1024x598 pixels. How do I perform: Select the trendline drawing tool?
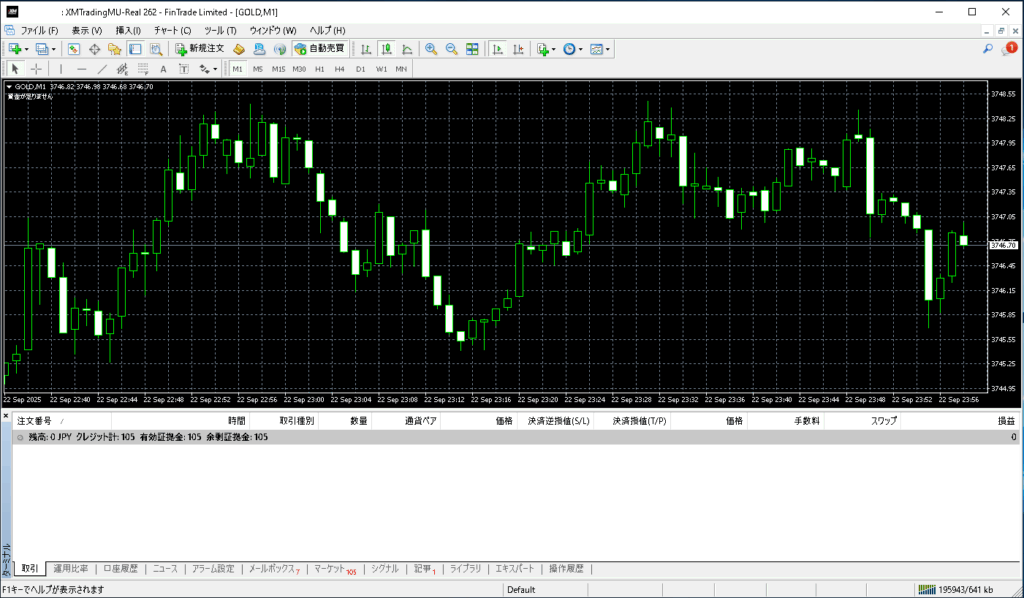click(x=102, y=69)
